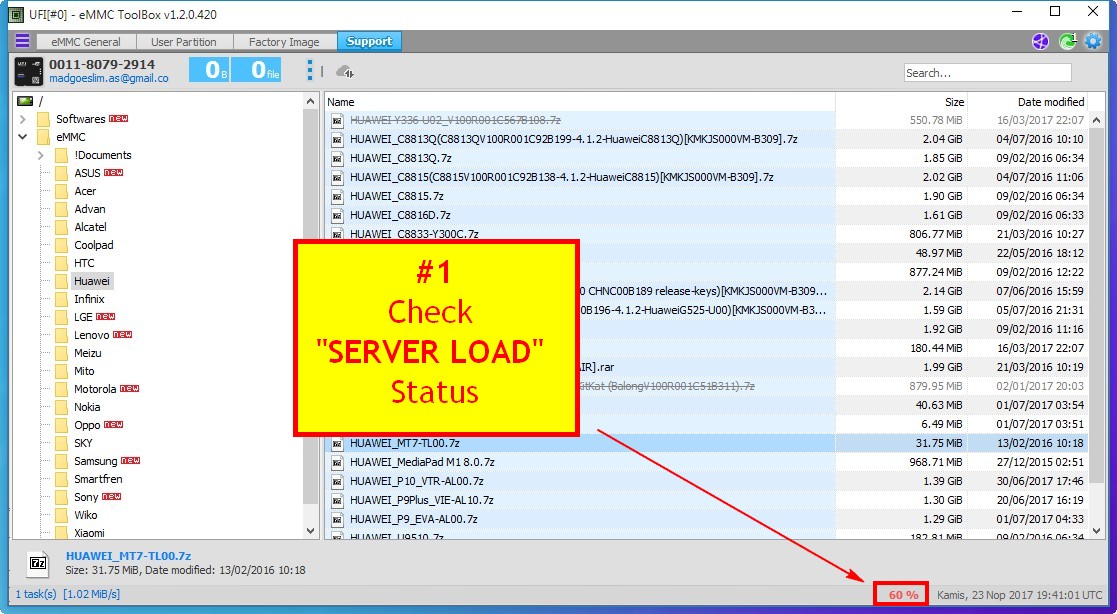The image size is (1117, 614).
Task: Click the HUAWEI_MT7-TL00.7z link in details pane
Action: pyautogui.click(x=129, y=556)
